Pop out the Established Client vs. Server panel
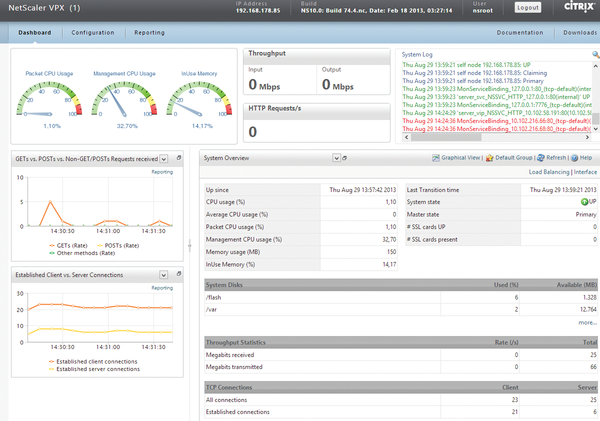This screenshot has width=600, height=421. click(179, 274)
